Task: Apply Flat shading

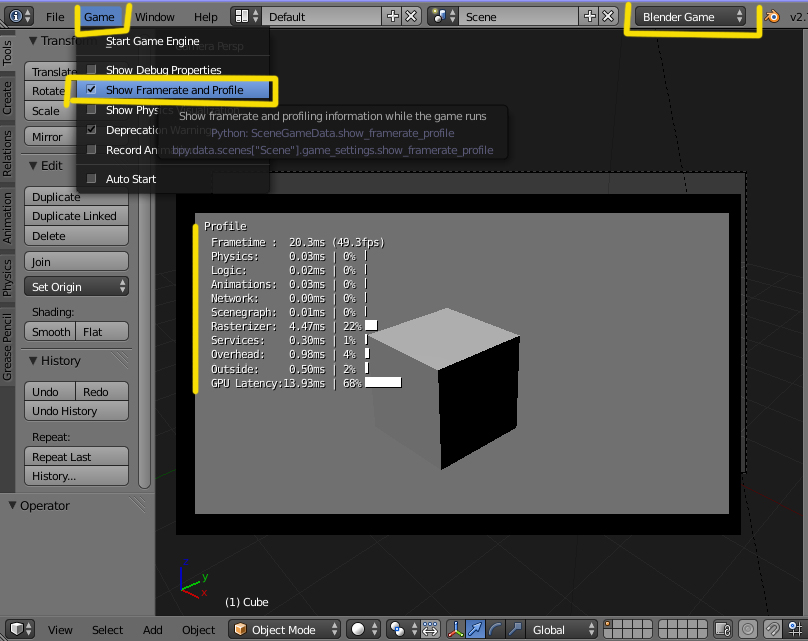Action: tap(102, 331)
